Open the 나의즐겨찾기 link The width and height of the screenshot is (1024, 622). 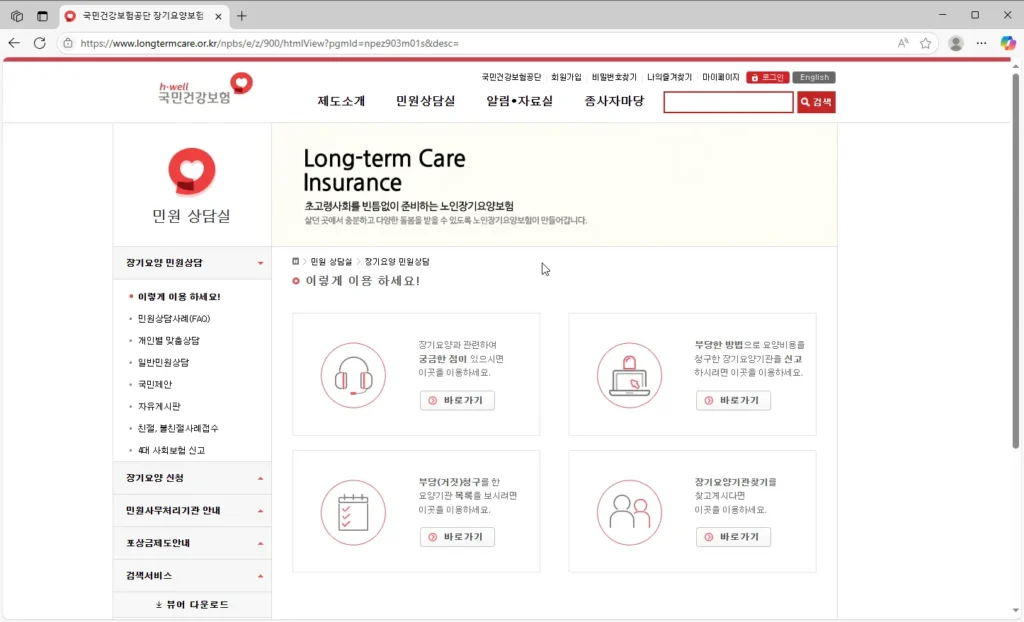[669, 77]
